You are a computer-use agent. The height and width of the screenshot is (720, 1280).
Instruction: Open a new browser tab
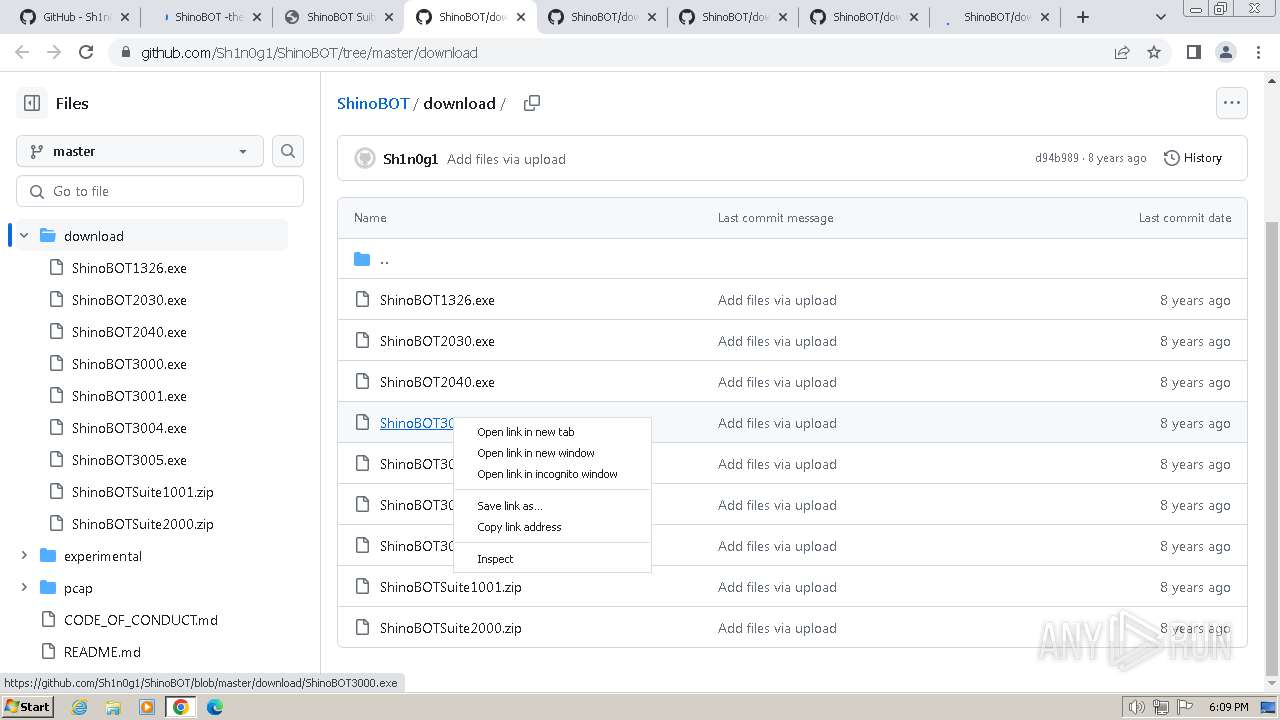pos(1083,17)
